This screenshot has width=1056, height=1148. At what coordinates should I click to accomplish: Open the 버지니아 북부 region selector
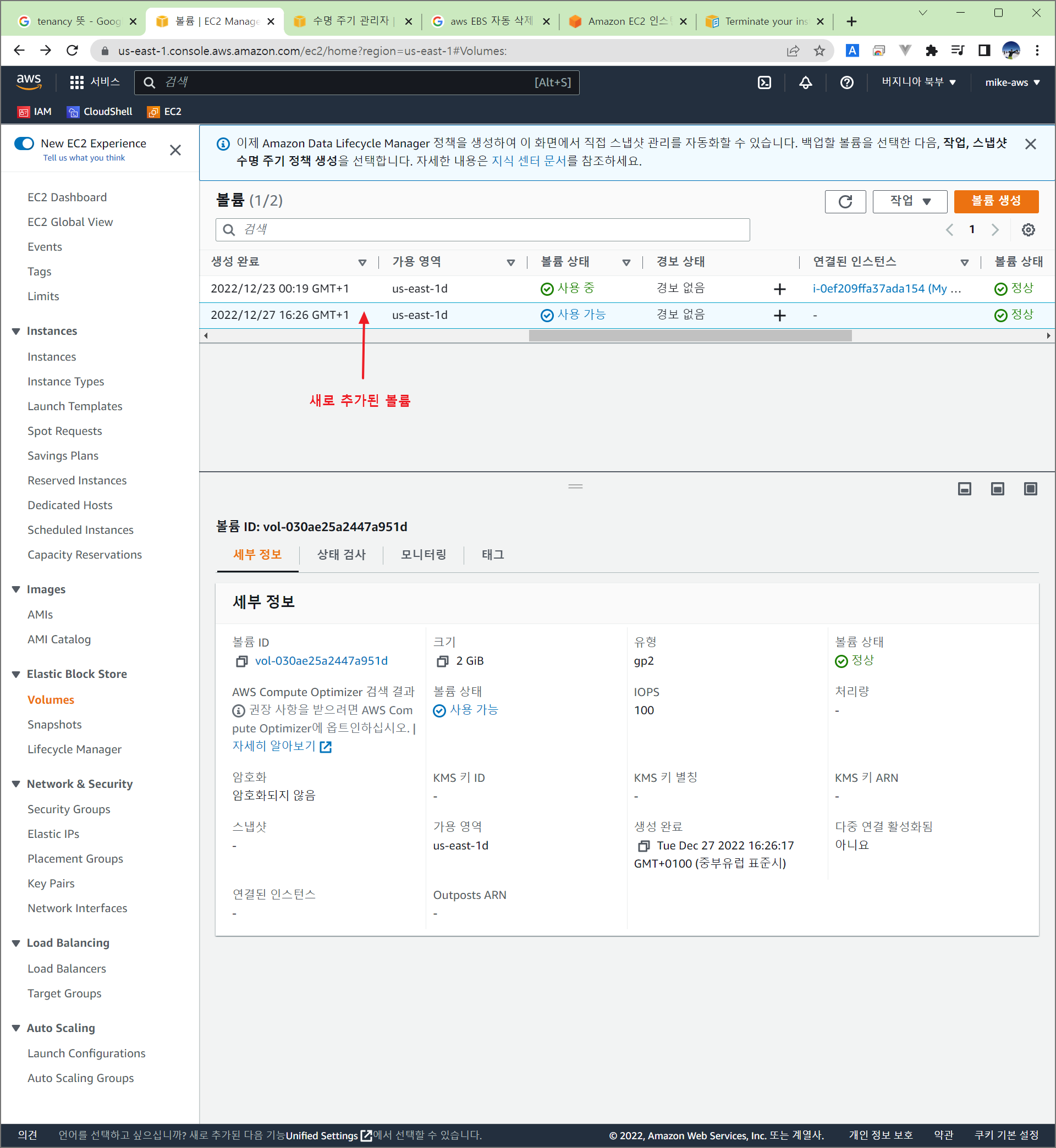click(x=919, y=82)
